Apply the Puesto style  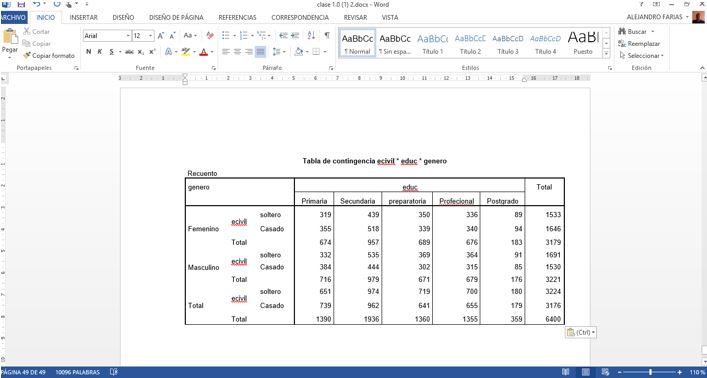tap(583, 43)
